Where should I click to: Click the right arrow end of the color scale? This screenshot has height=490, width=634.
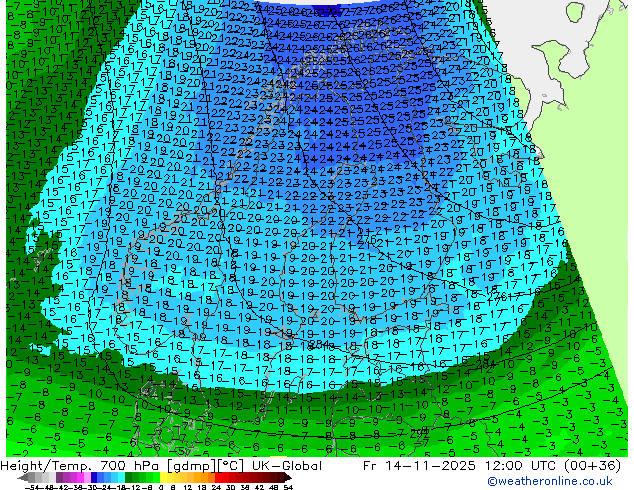point(288,477)
